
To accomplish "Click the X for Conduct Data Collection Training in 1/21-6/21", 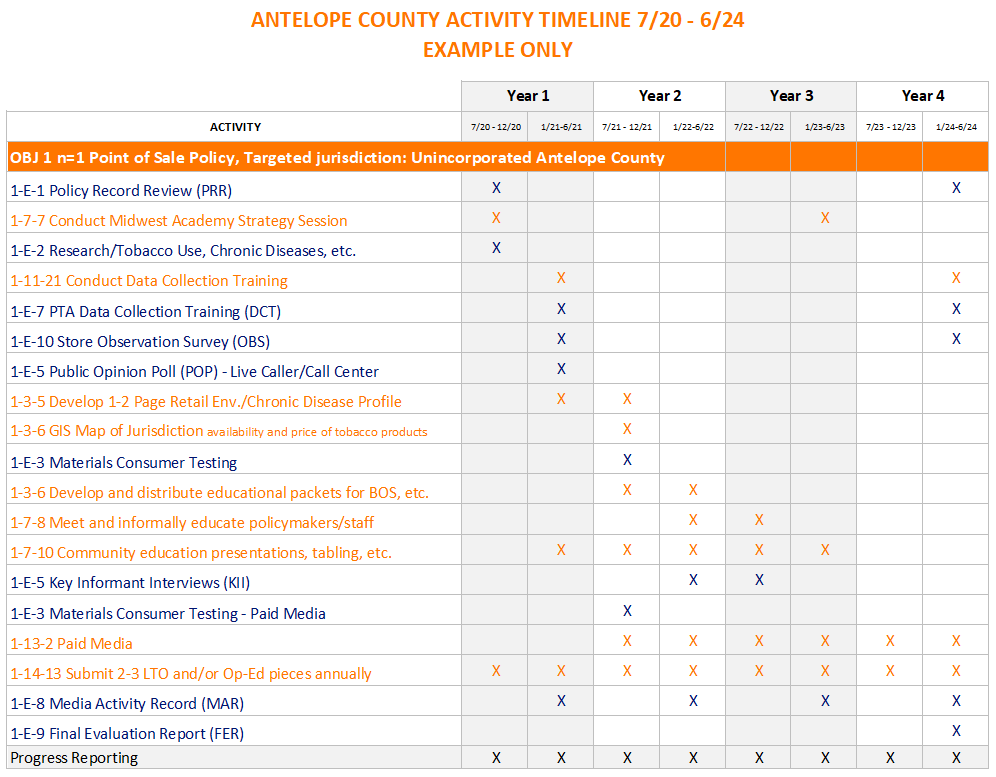I will point(561,278).
